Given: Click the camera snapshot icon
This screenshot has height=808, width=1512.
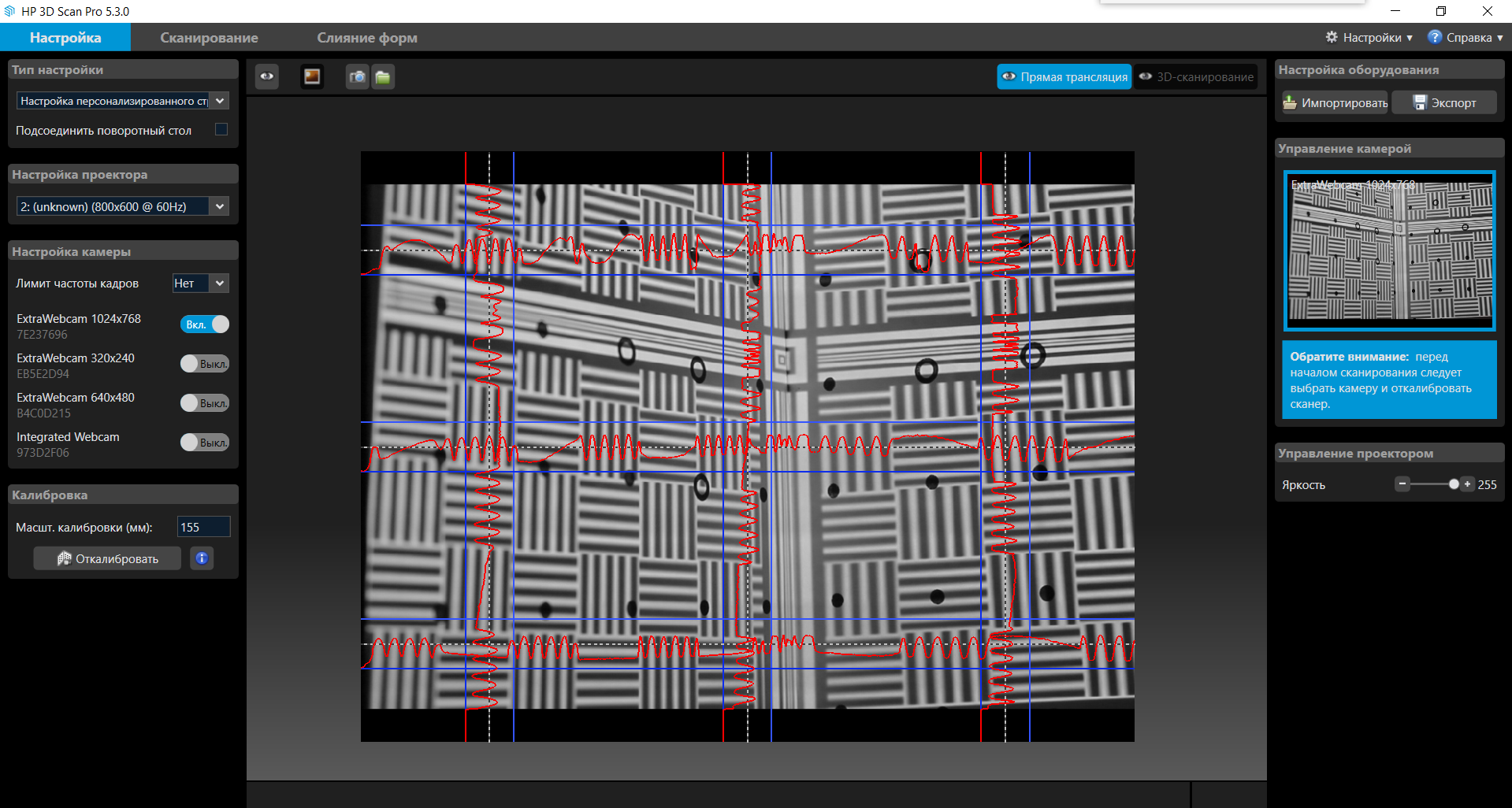Looking at the screenshot, I should pos(358,76).
